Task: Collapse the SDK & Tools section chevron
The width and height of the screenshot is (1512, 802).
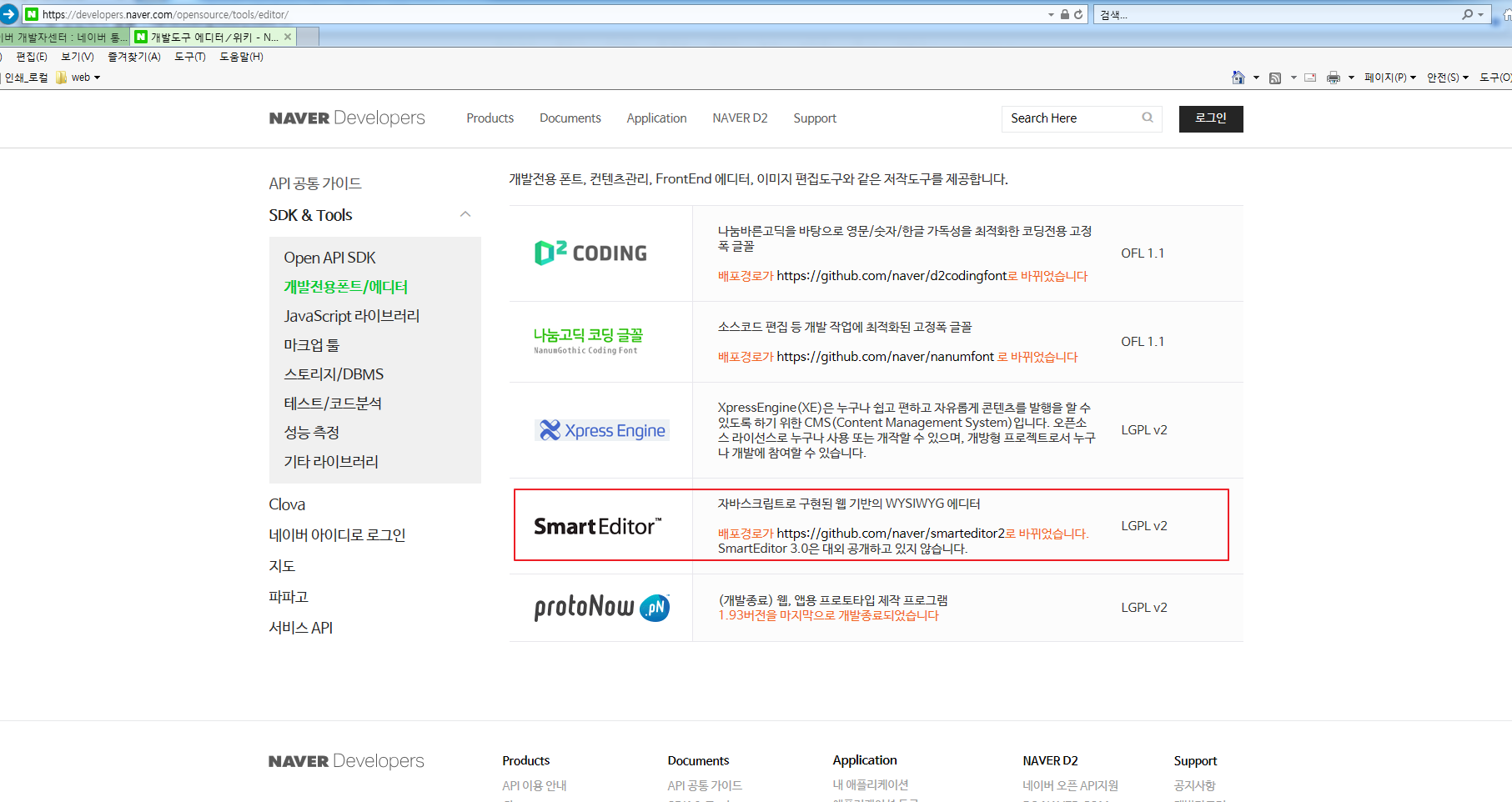Action: [x=465, y=215]
